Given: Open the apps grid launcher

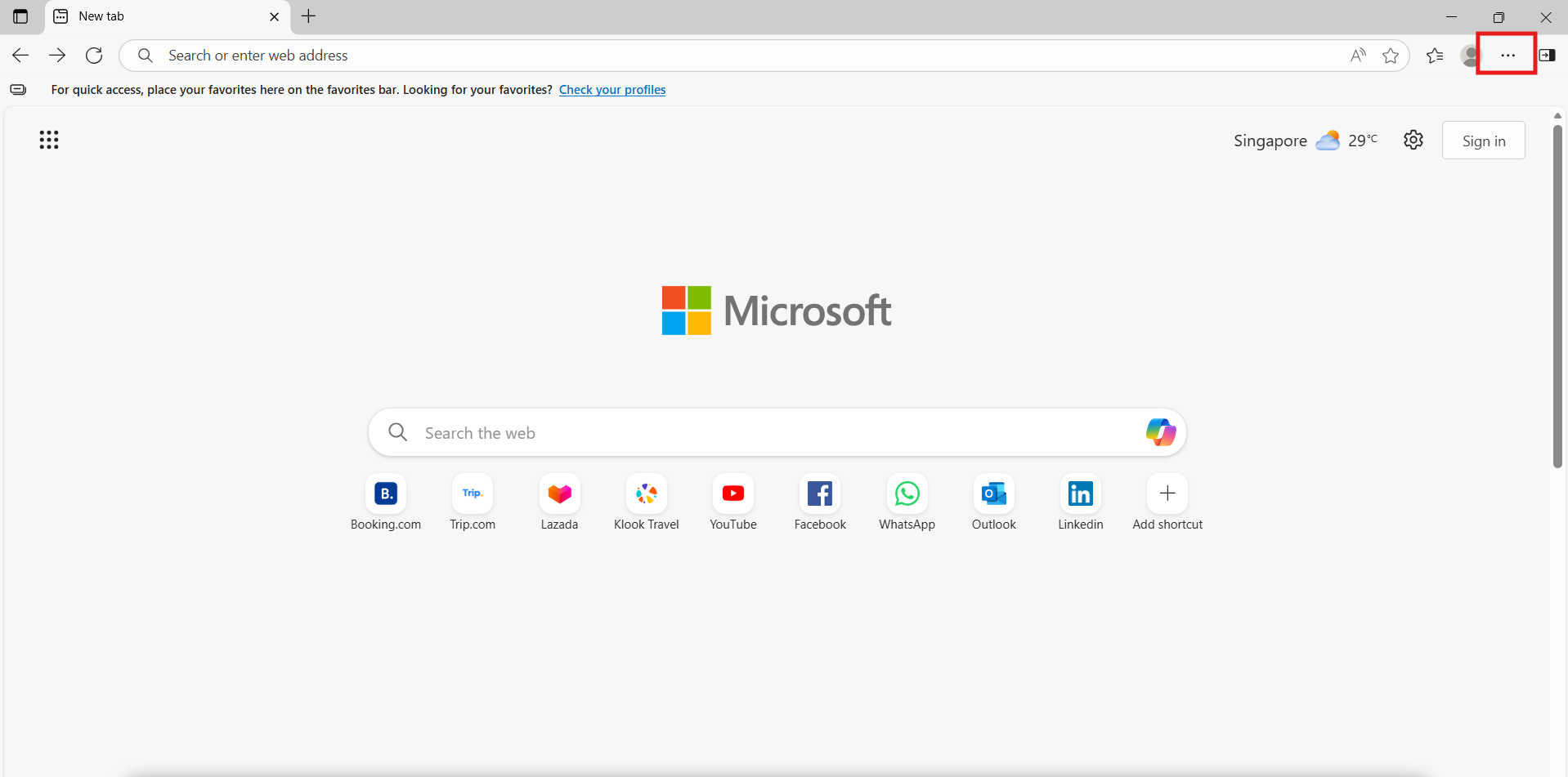Looking at the screenshot, I should tap(49, 140).
